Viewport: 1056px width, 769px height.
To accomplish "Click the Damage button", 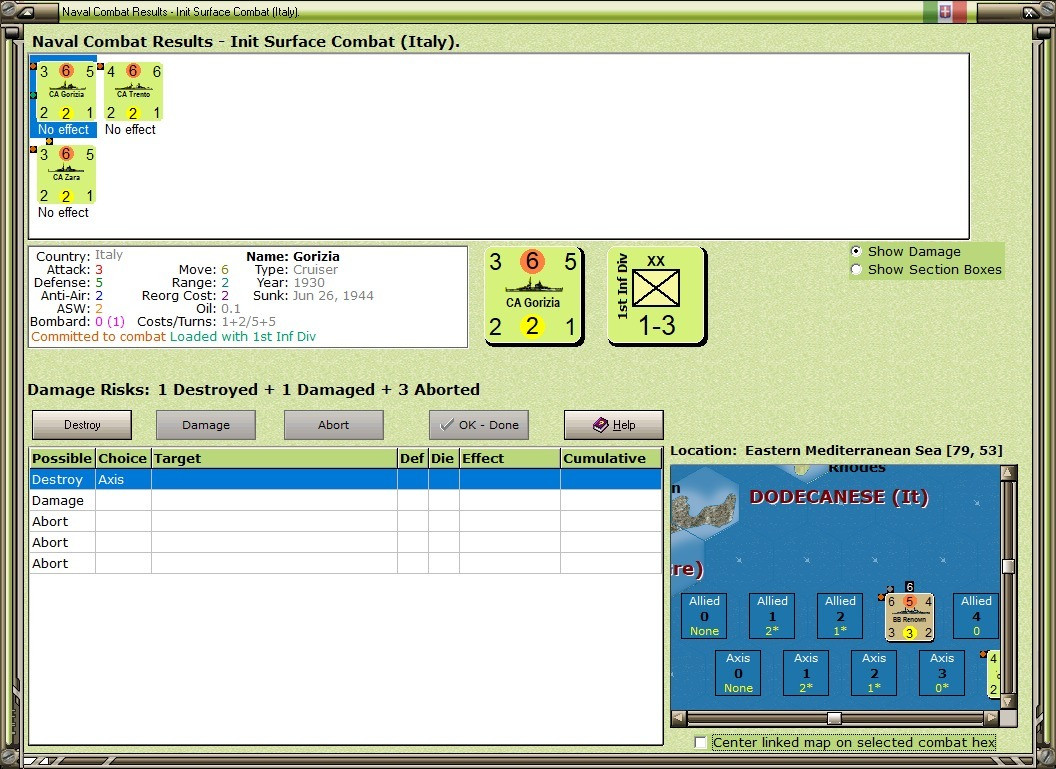I will tap(206, 425).
